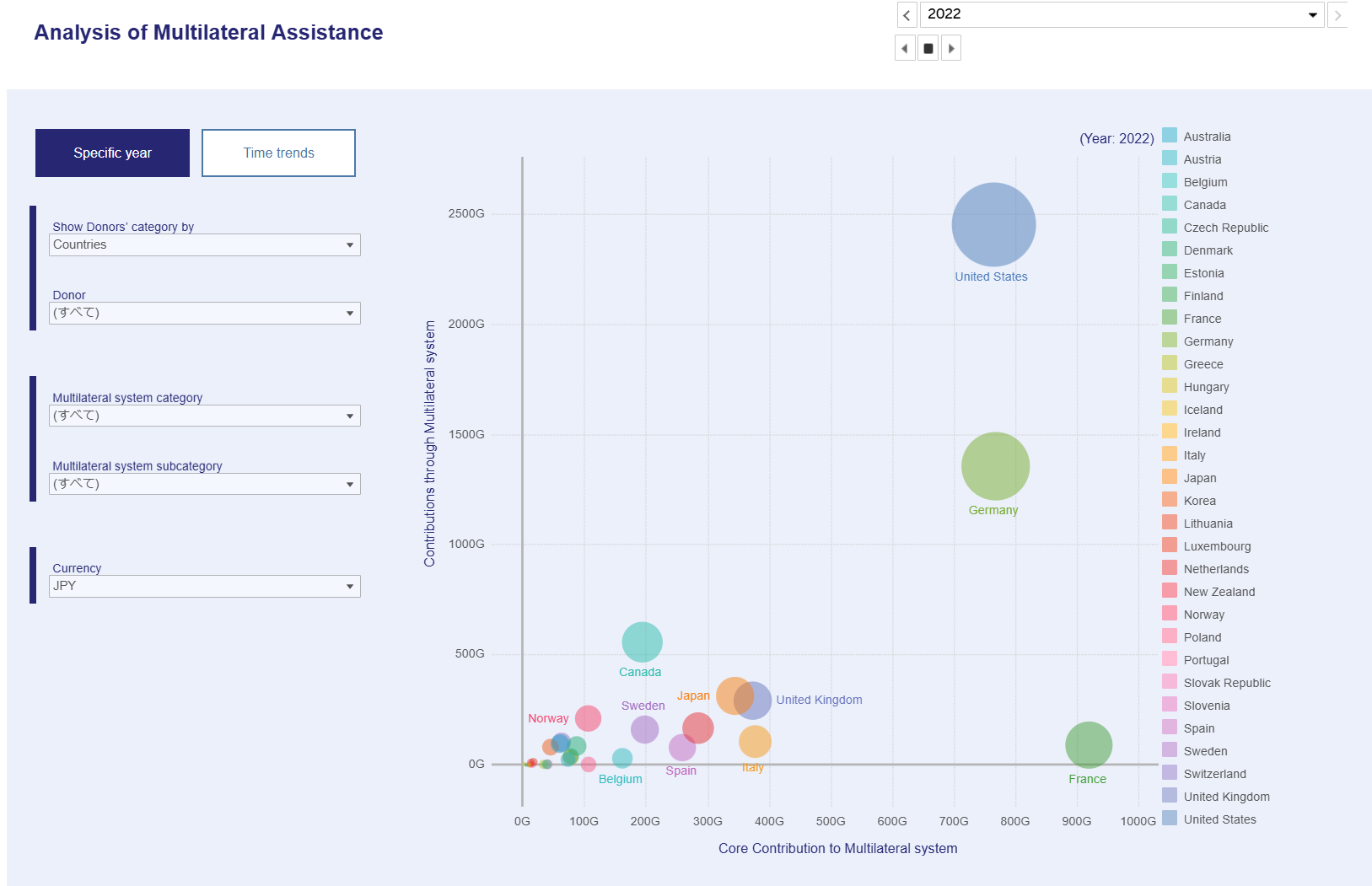Play the year animation forward
Viewport: 1372px width, 886px height.
click(x=951, y=48)
